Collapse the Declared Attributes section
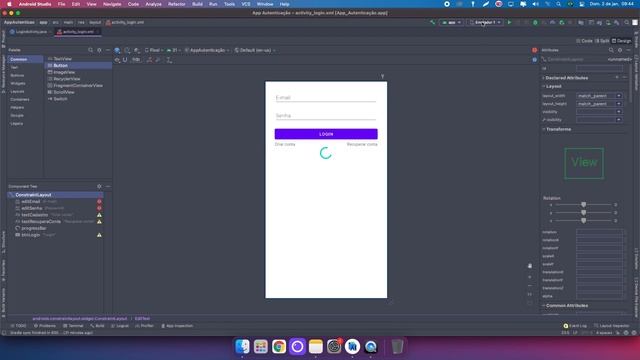 pos(566,78)
